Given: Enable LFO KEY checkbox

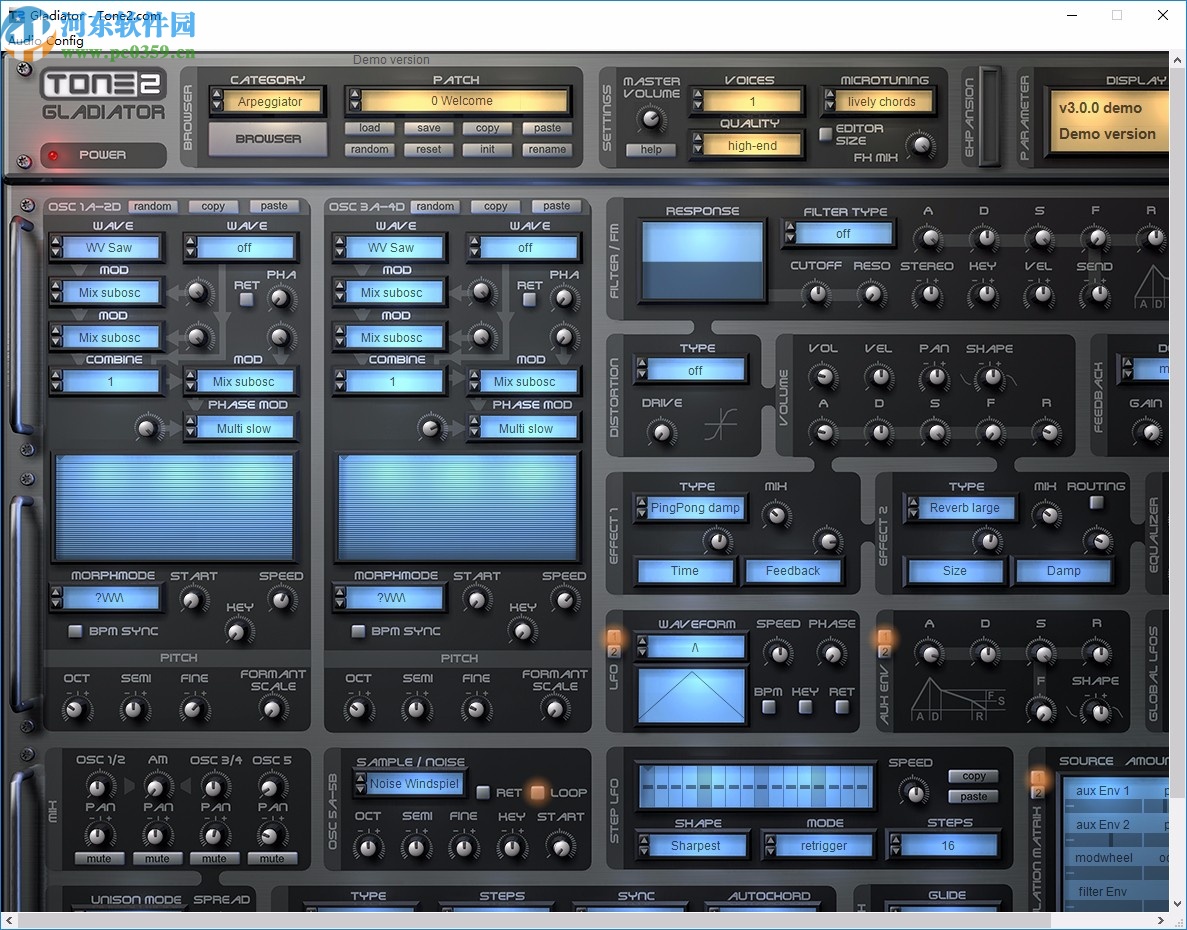Looking at the screenshot, I should click(x=805, y=708).
